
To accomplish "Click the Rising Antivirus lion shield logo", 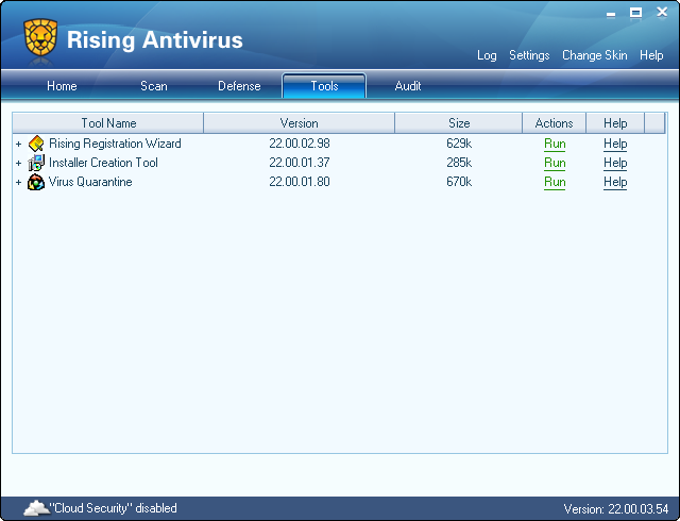I will point(40,37).
